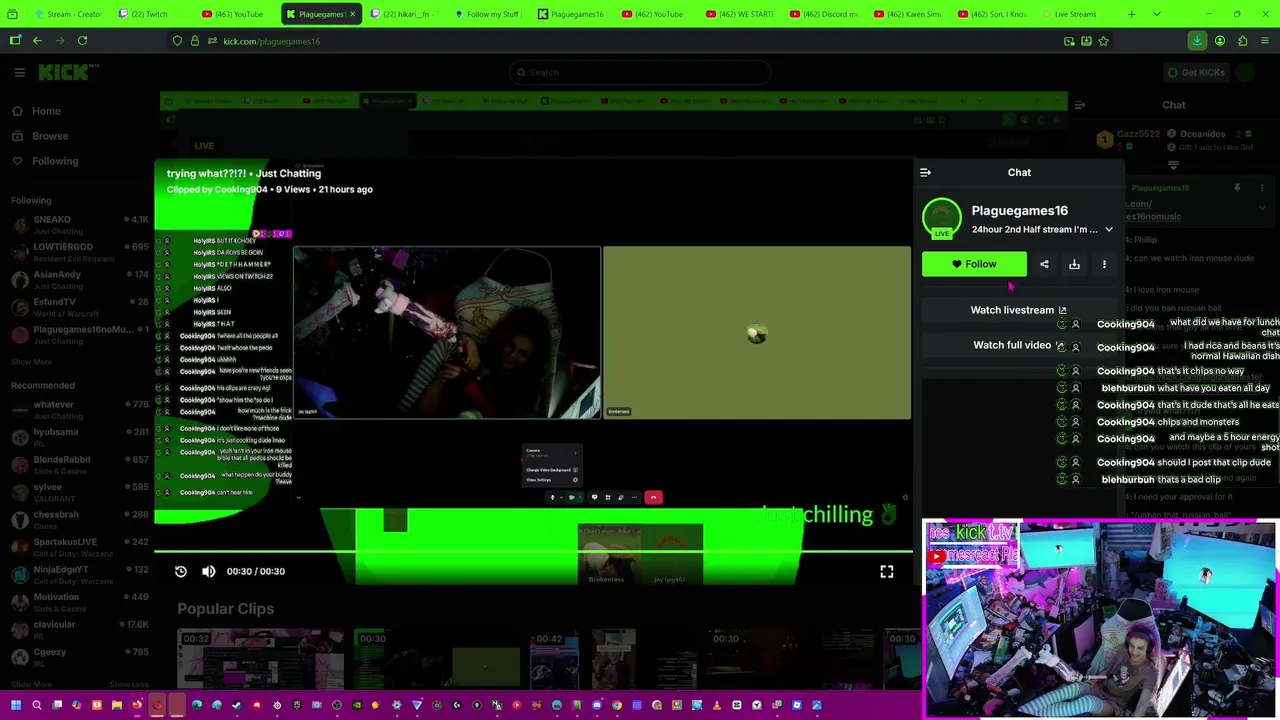Screen dimensions: 1280x720
Task: Open the clip's three-dot options menu
Action: (1104, 264)
